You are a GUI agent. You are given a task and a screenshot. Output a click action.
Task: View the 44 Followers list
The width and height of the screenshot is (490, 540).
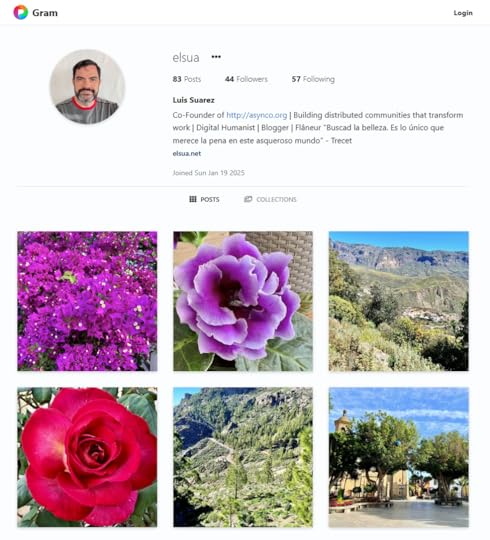click(246, 79)
